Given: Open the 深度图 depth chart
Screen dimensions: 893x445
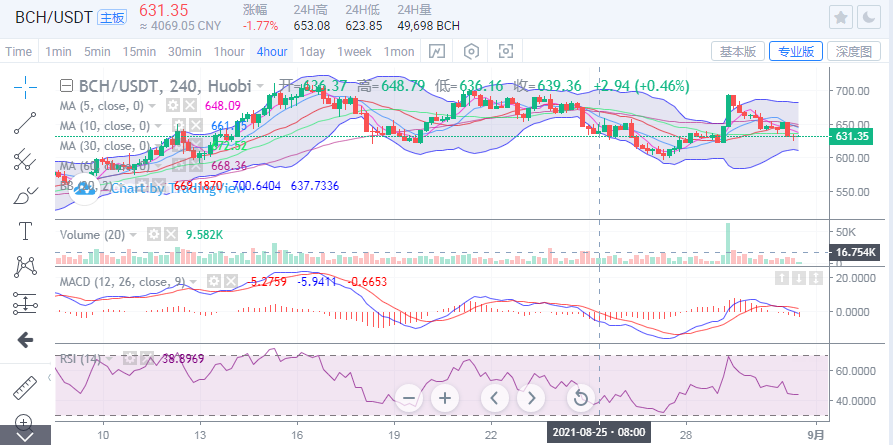Looking at the screenshot, I should (854, 51).
